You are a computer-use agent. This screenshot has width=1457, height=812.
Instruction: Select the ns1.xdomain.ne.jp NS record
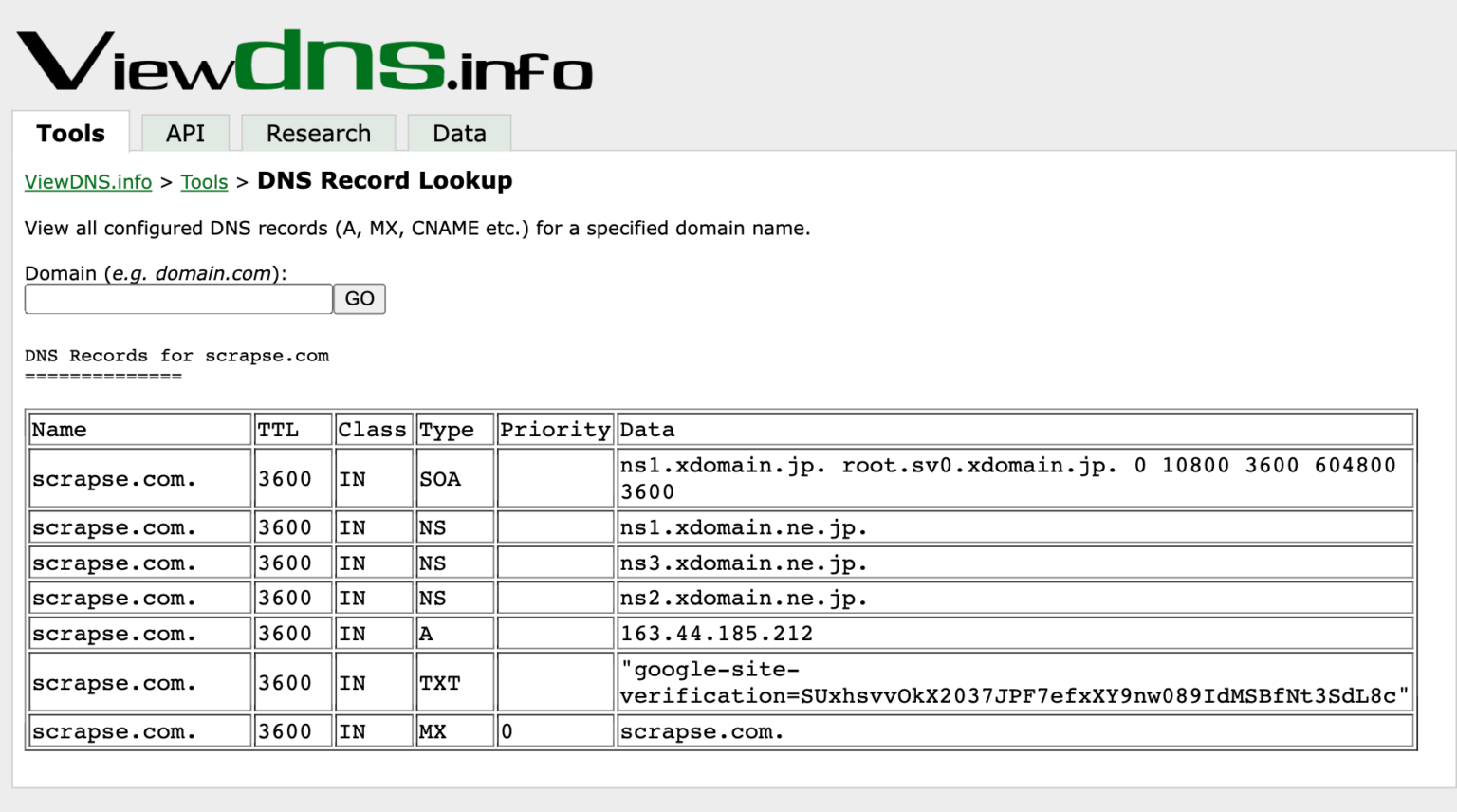coord(743,526)
